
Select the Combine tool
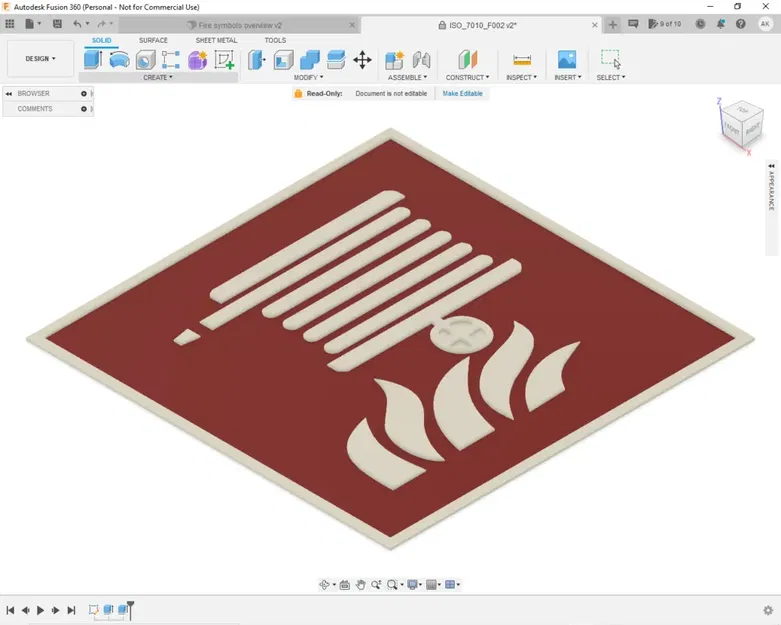point(310,60)
